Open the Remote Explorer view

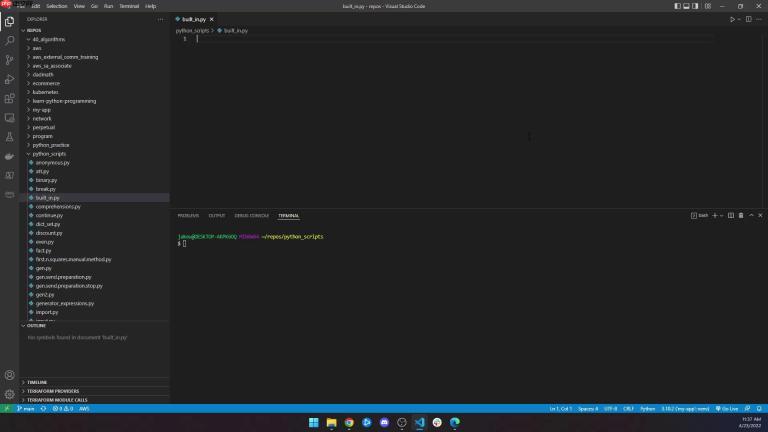(9, 118)
